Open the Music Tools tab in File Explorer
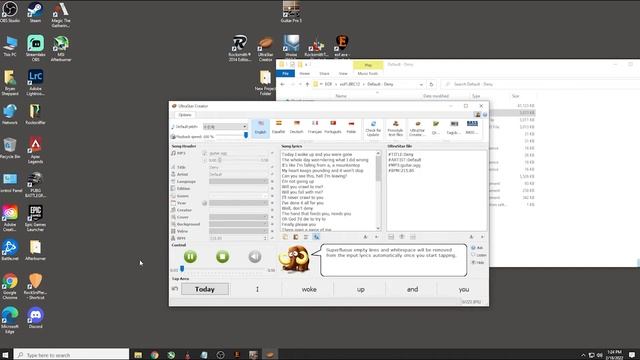 click(x=368, y=73)
